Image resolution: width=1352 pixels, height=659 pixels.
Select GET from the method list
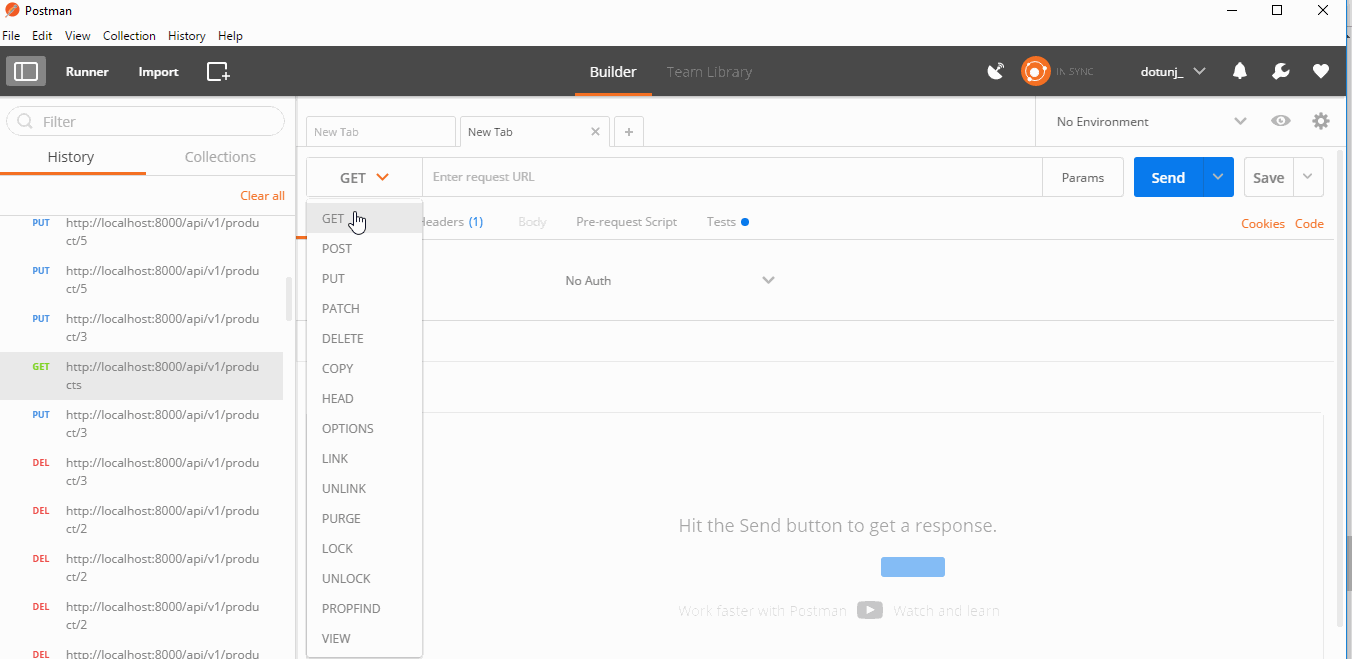[364, 218]
